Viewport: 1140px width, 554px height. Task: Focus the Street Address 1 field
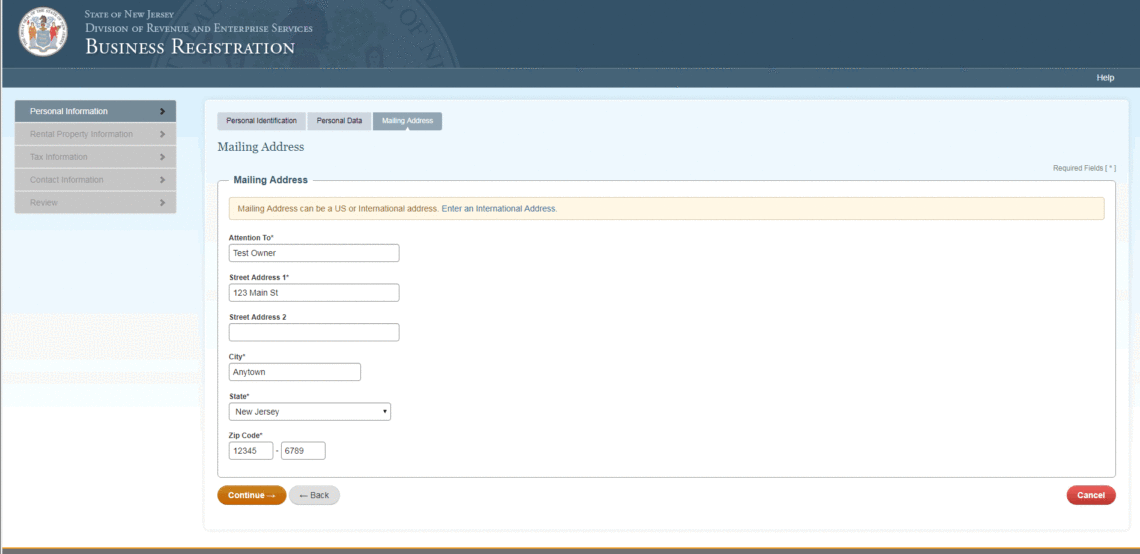point(314,292)
